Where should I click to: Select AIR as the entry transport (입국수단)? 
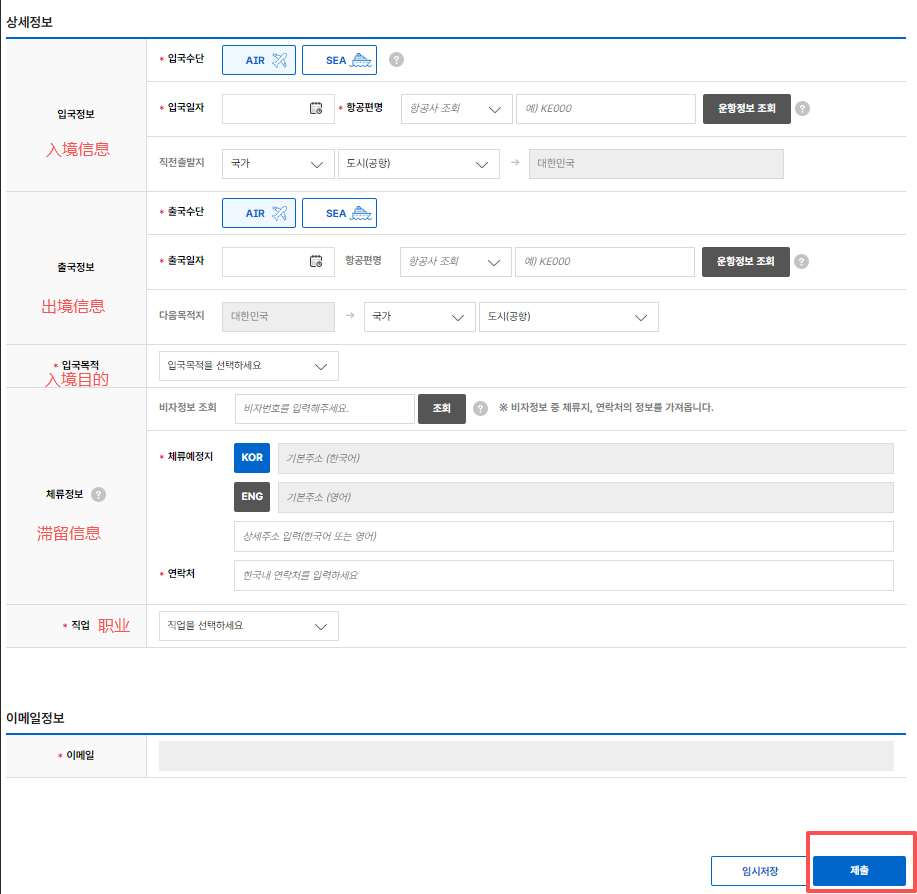pyautogui.click(x=258, y=60)
